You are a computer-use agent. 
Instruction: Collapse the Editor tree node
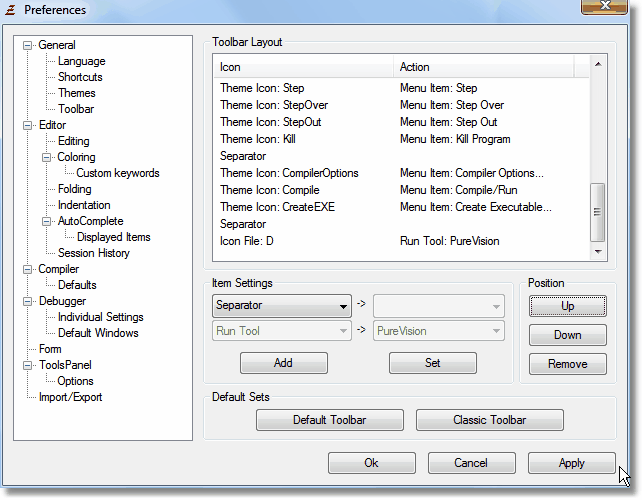click(x=28, y=125)
